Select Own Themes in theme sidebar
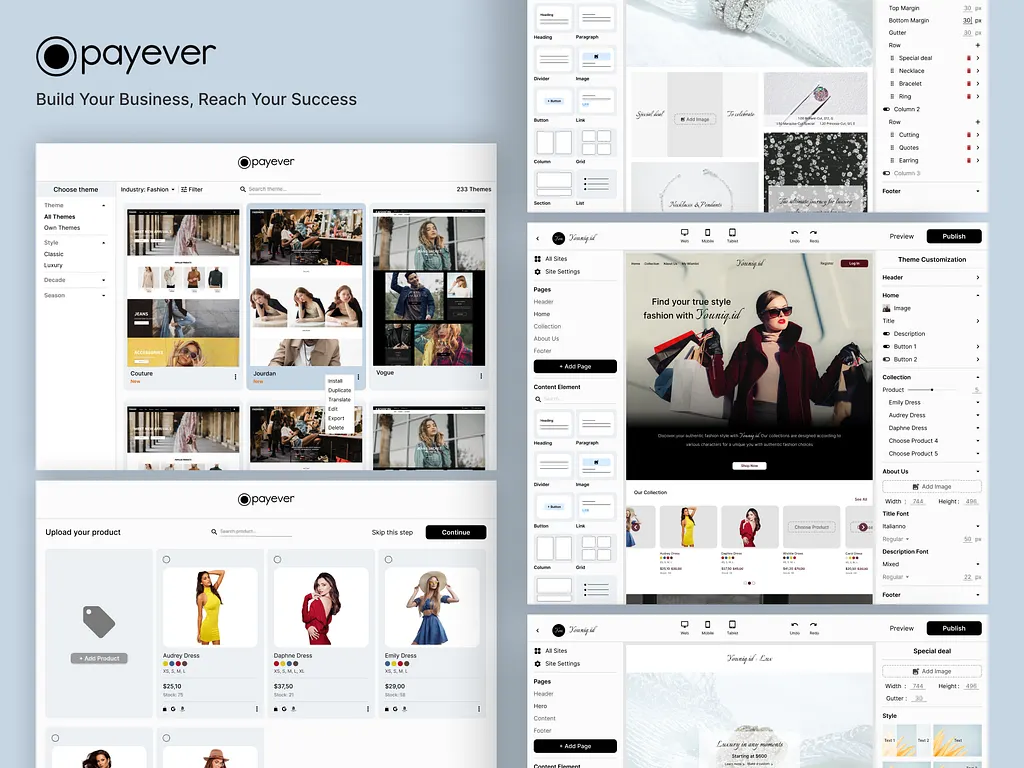This screenshot has height=768, width=1024. [62, 228]
